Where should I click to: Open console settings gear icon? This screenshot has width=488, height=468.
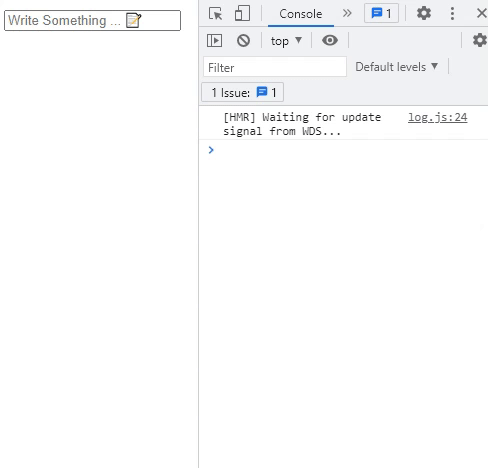click(x=479, y=40)
